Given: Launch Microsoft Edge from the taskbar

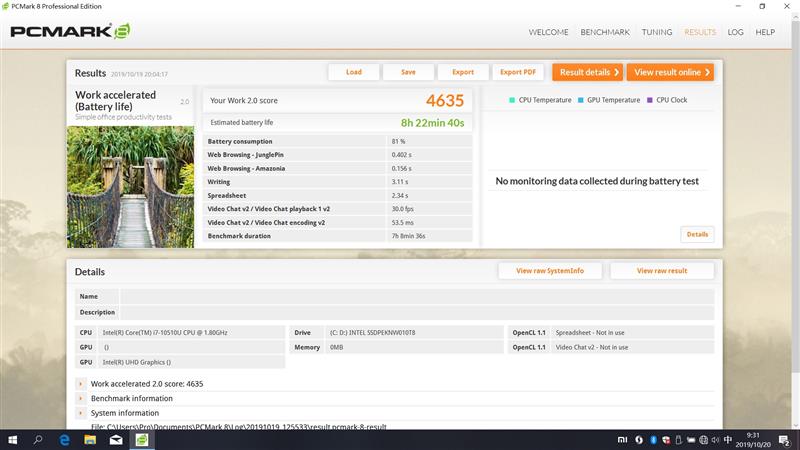Looking at the screenshot, I should click(x=64, y=440).
